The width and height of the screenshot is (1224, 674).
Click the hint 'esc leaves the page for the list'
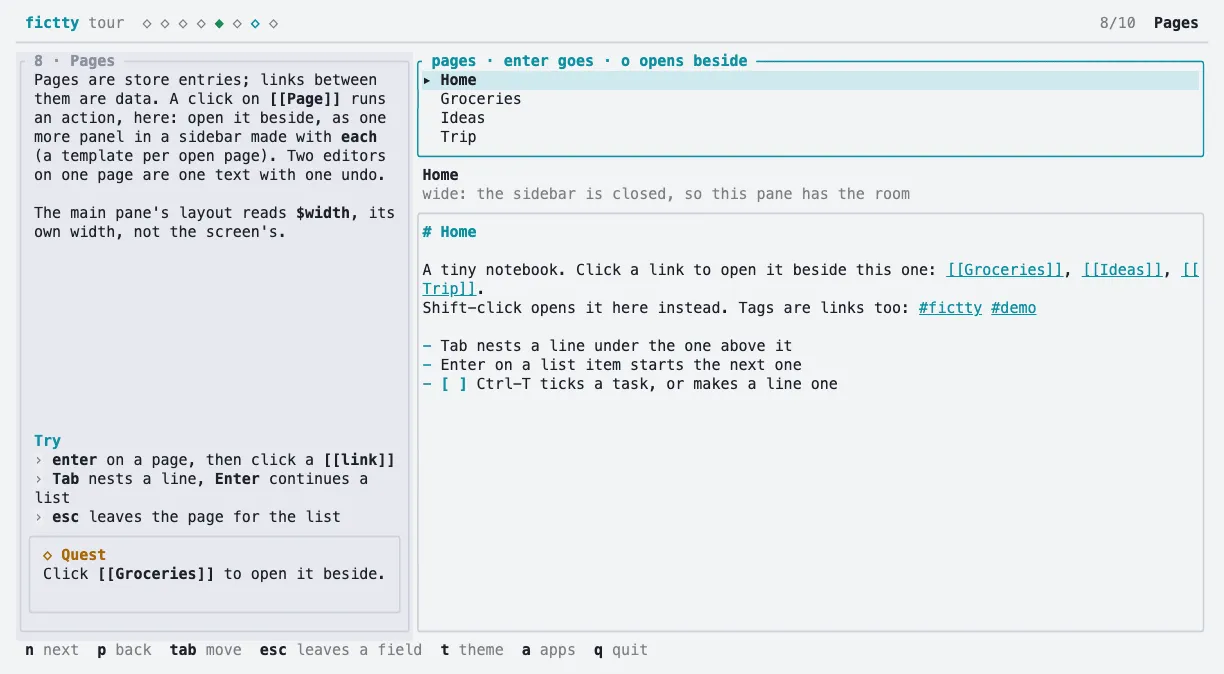tap(196, 517)
